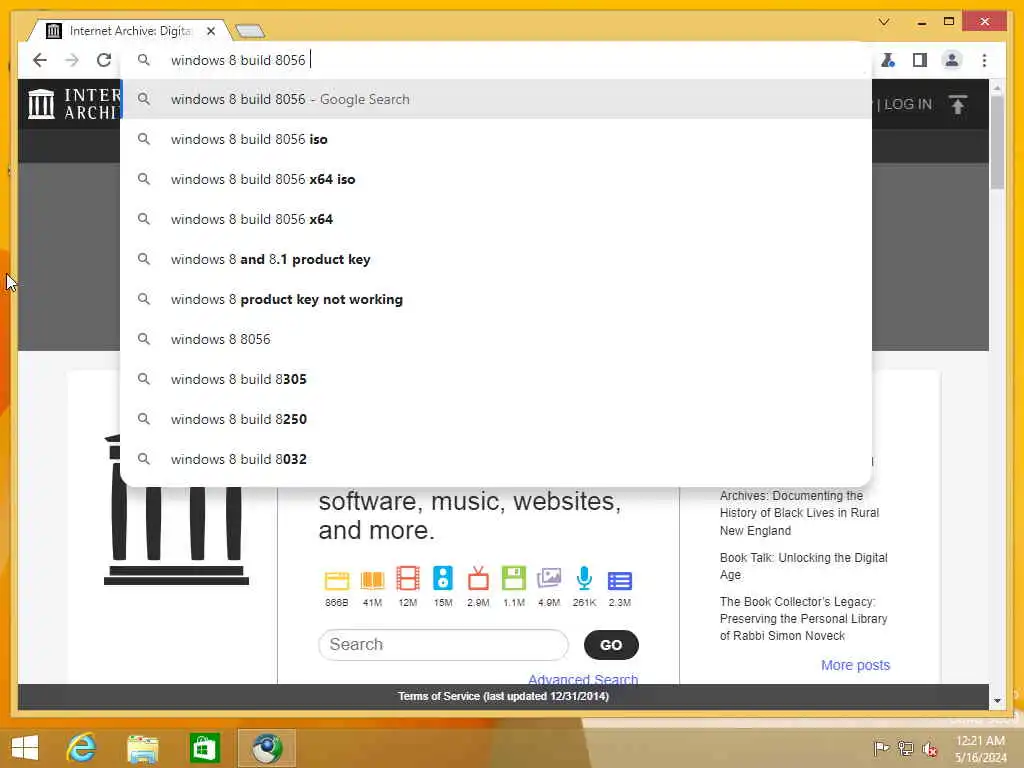Screen dimensions: 1024x768
Task: Open the Chrome profile avatar
Action: coord(952,60)
